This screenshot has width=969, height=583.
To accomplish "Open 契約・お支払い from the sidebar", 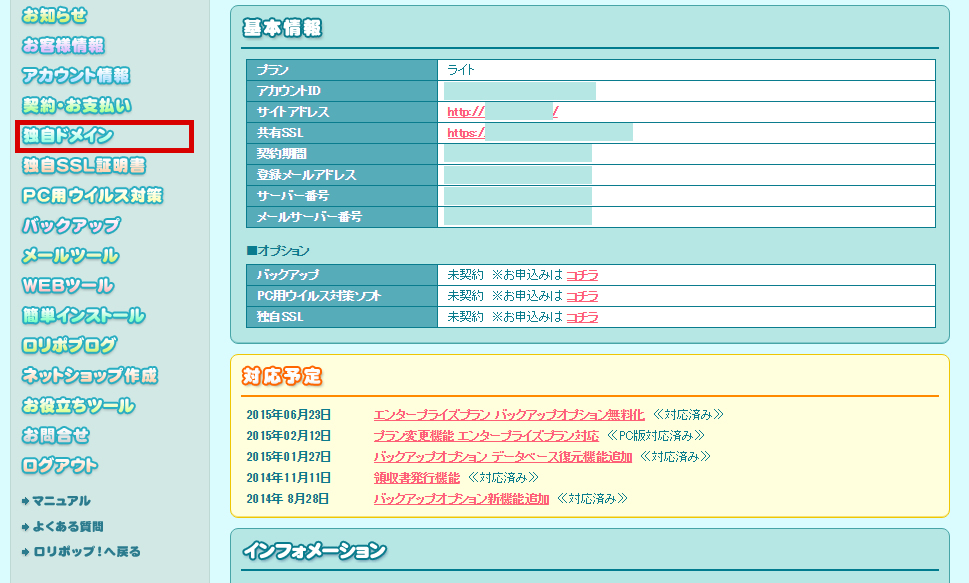I will 66,104.
